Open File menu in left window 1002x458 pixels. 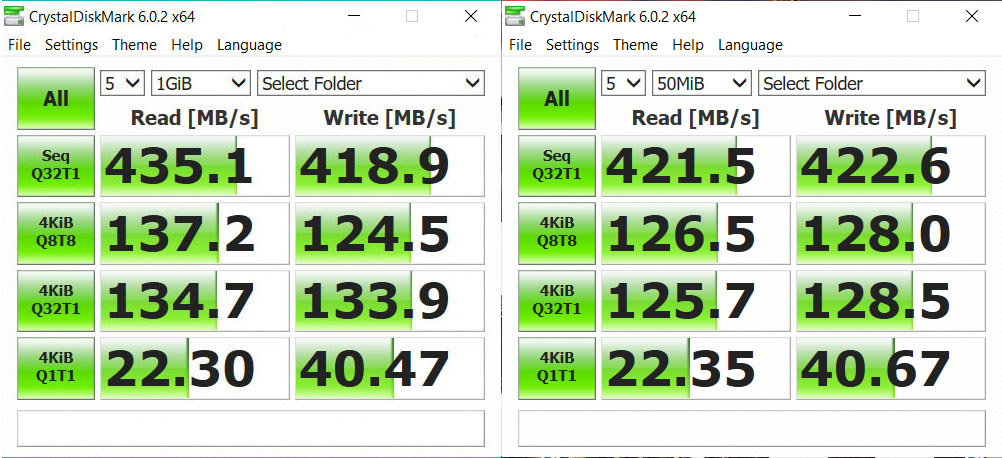[19, 45]
